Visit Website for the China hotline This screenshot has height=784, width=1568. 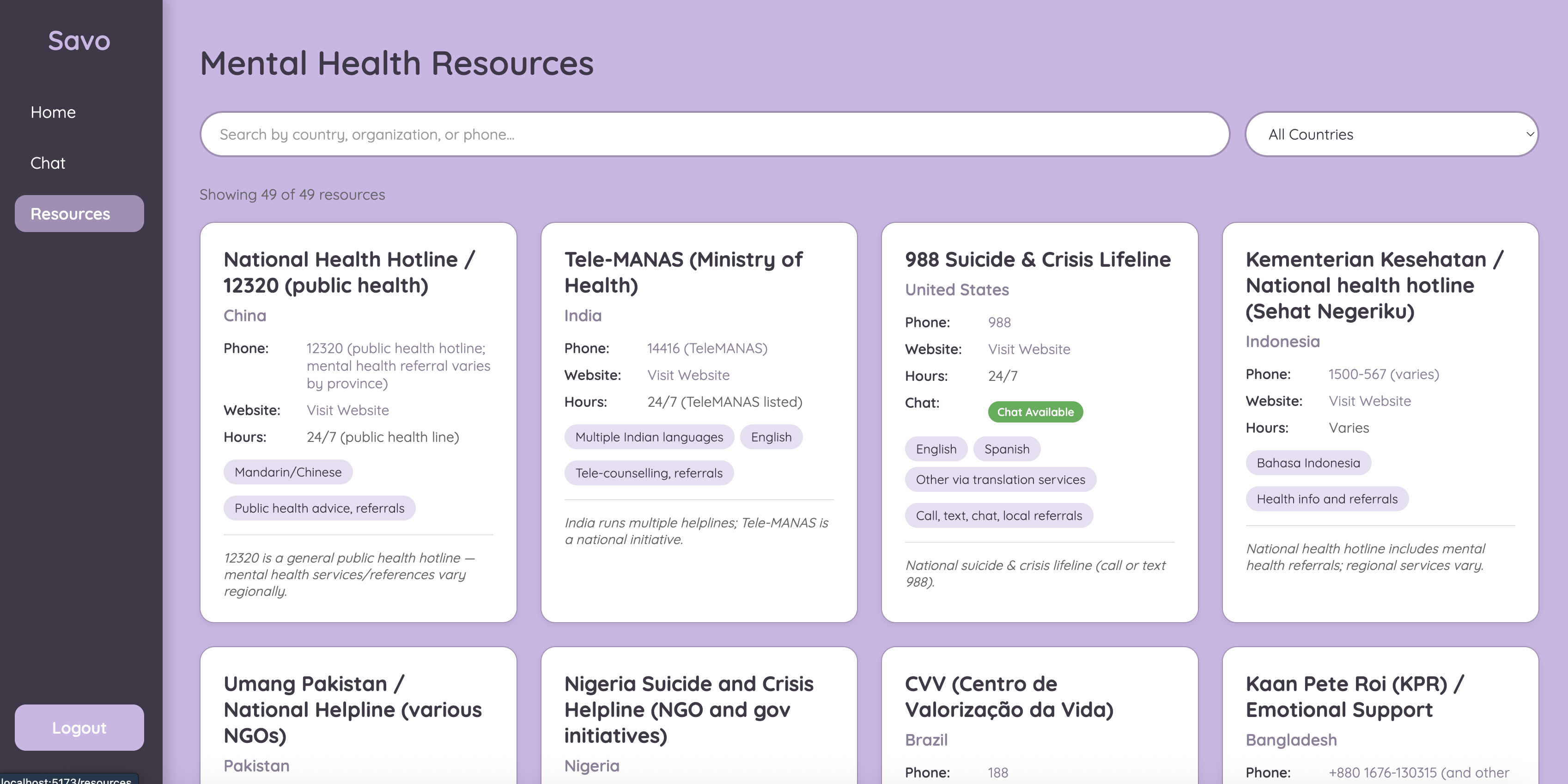pos(347,410)
